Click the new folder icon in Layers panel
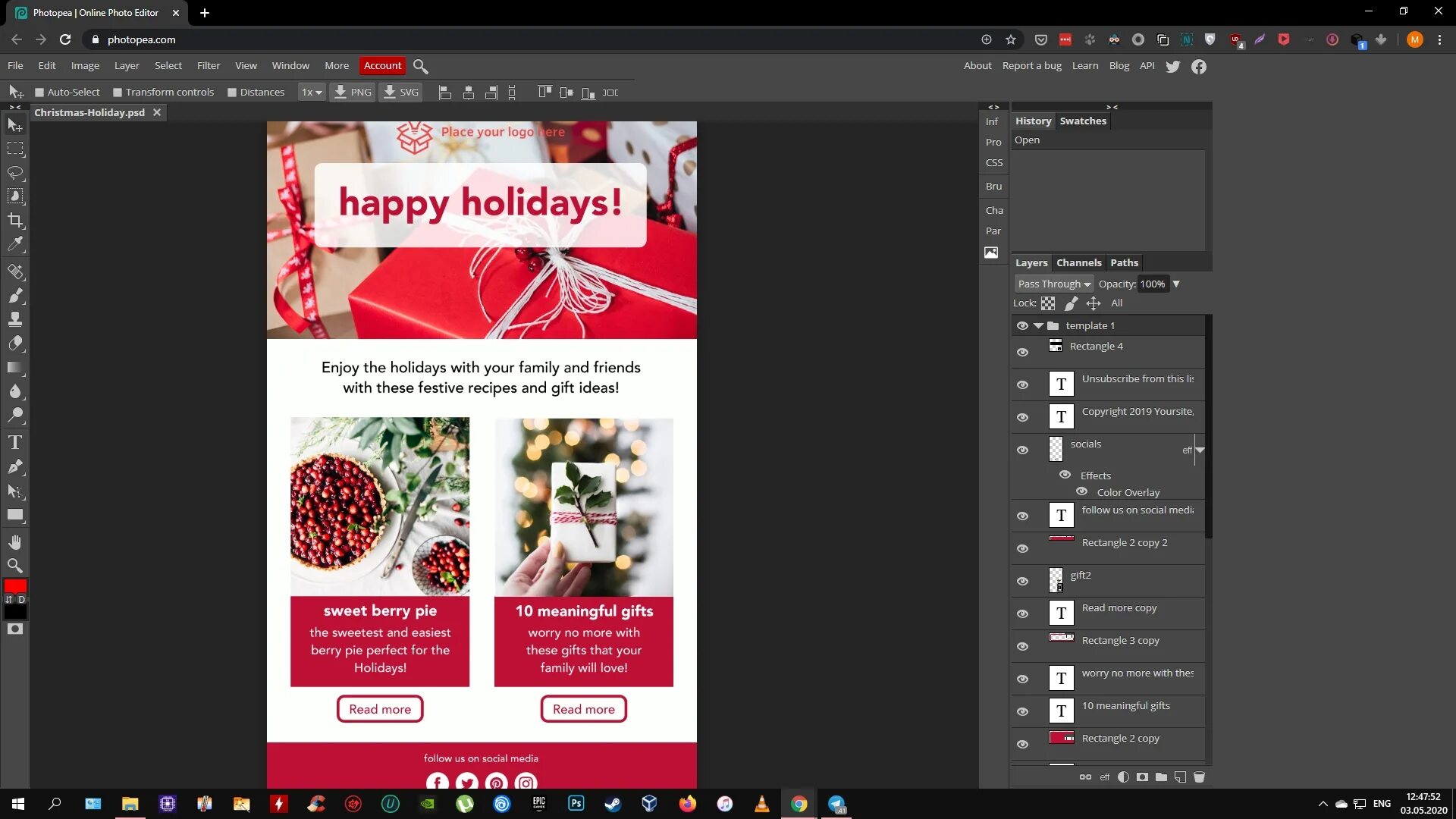1456x819 pixels. pos(1161,777)
